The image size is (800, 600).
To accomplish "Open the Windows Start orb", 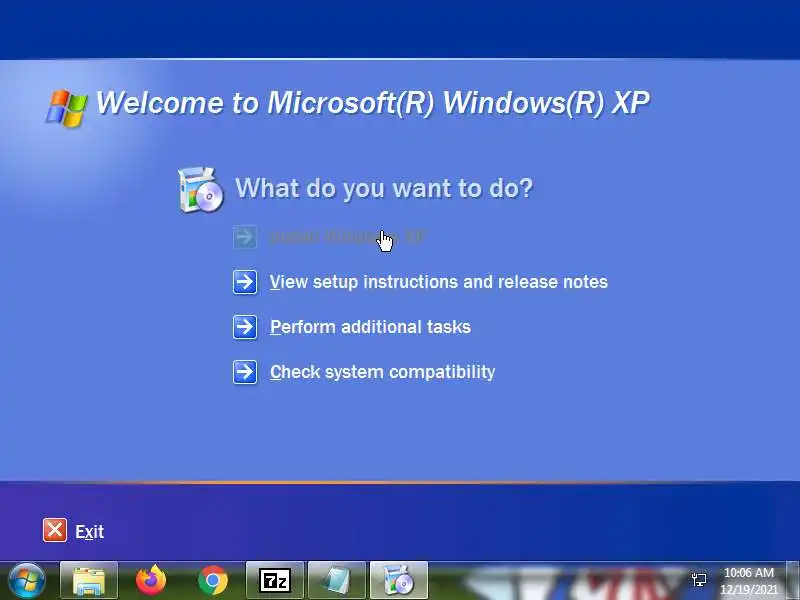I will (x=27, y=581).
